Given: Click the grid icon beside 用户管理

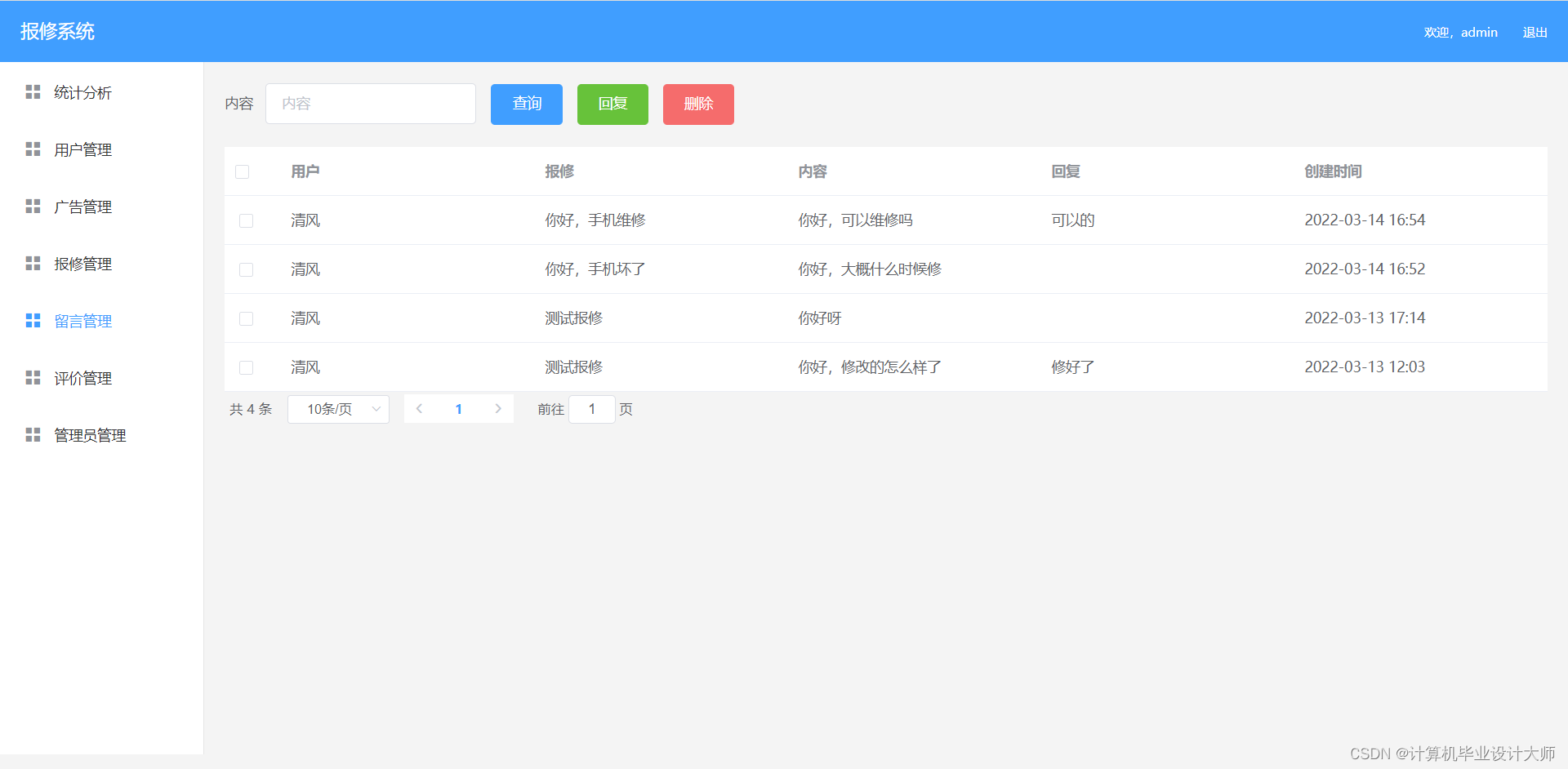Looking at the screenshot, I should coord(33,149).
